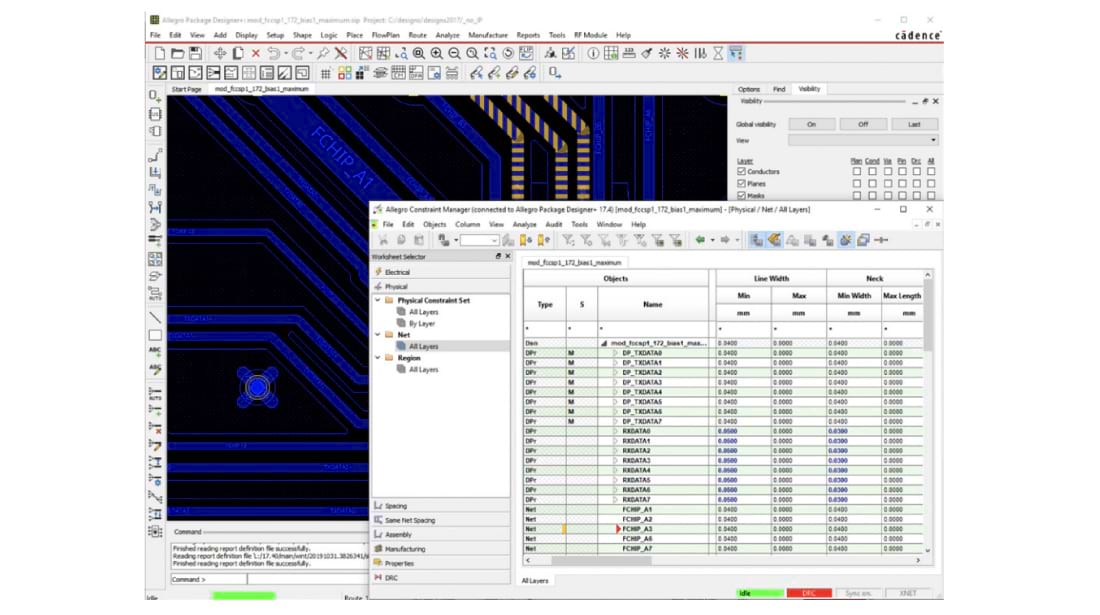Click the hourglass icon in main toolbar
1100x615 pixels.
click(717, 53)
